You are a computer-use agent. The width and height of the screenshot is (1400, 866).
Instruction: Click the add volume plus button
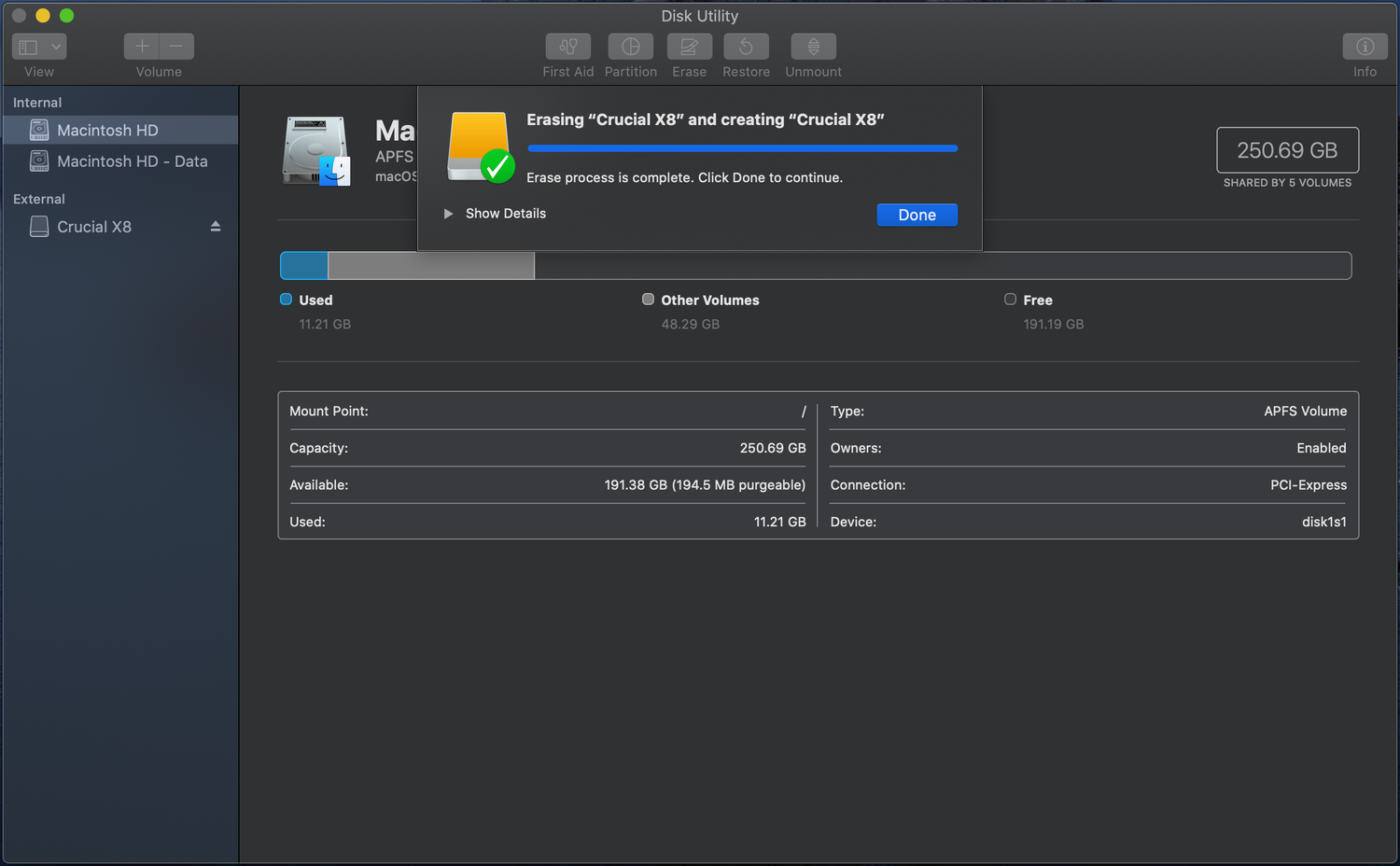pyautogui.click(x=142, y=47)
